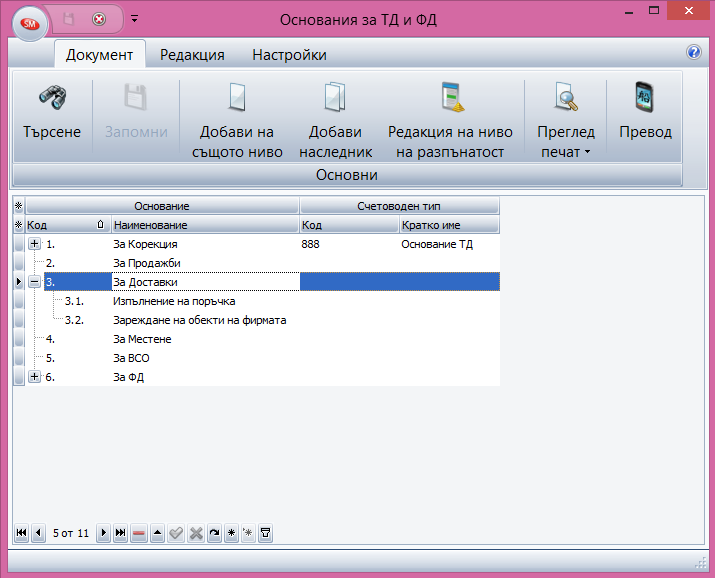This screenshot has height=578, width=715.
Task: Click the row indicator beside За Доставки
Action: [x=19, y=282]
